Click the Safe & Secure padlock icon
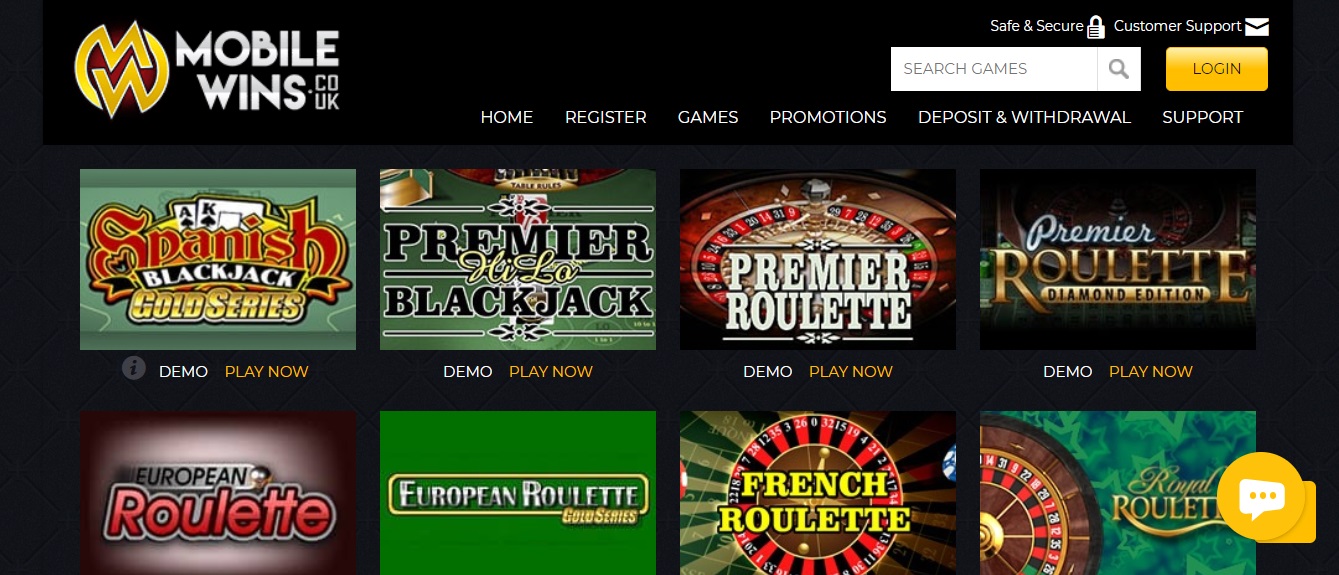Screen dimensions: 1339x575 [1096, 27]
